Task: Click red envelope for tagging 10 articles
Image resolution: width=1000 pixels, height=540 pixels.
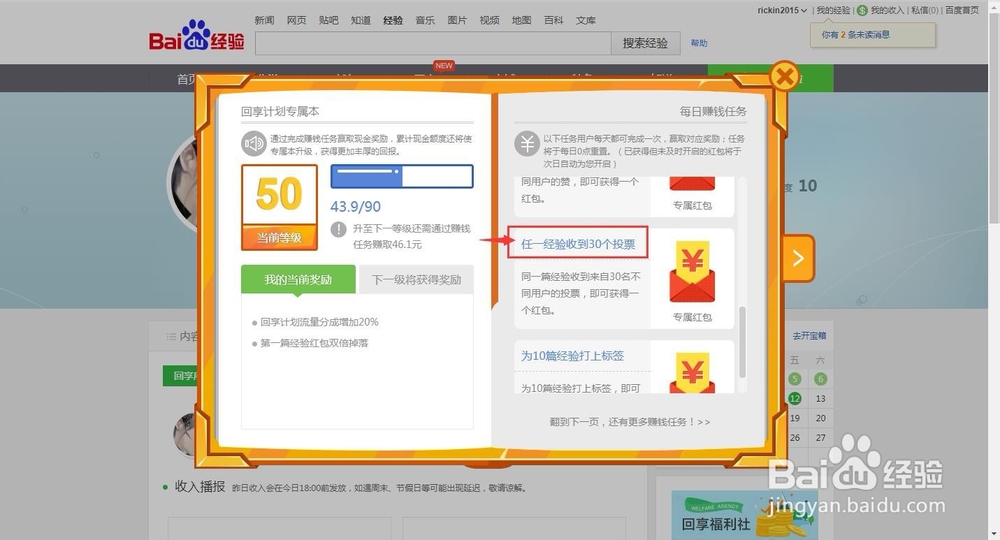Action: (692, 374)
